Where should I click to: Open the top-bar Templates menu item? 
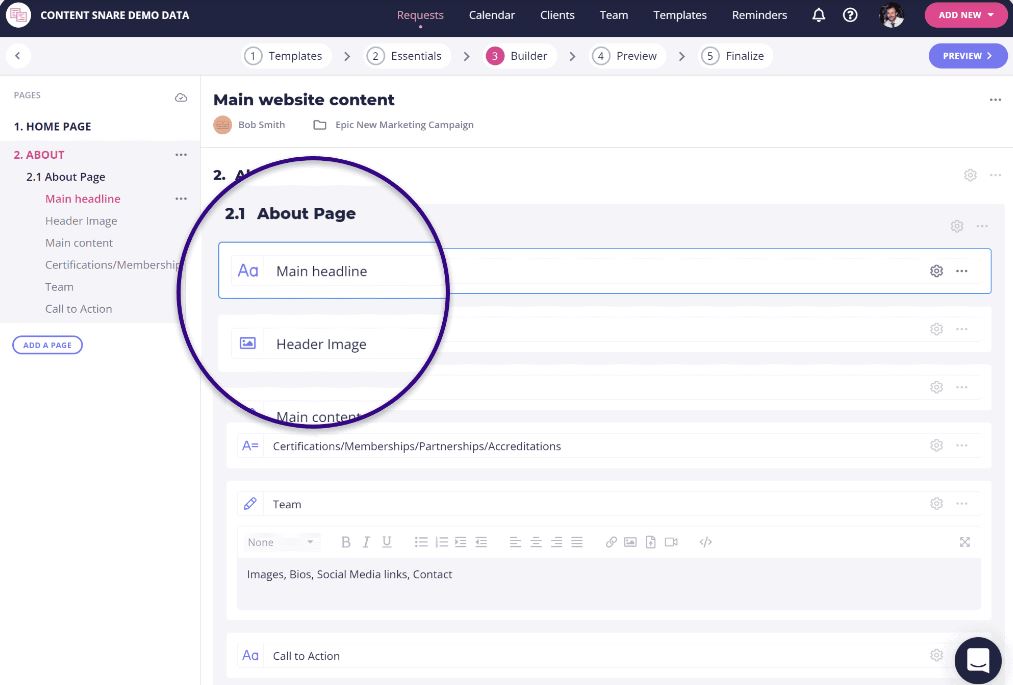click(680, 15)
